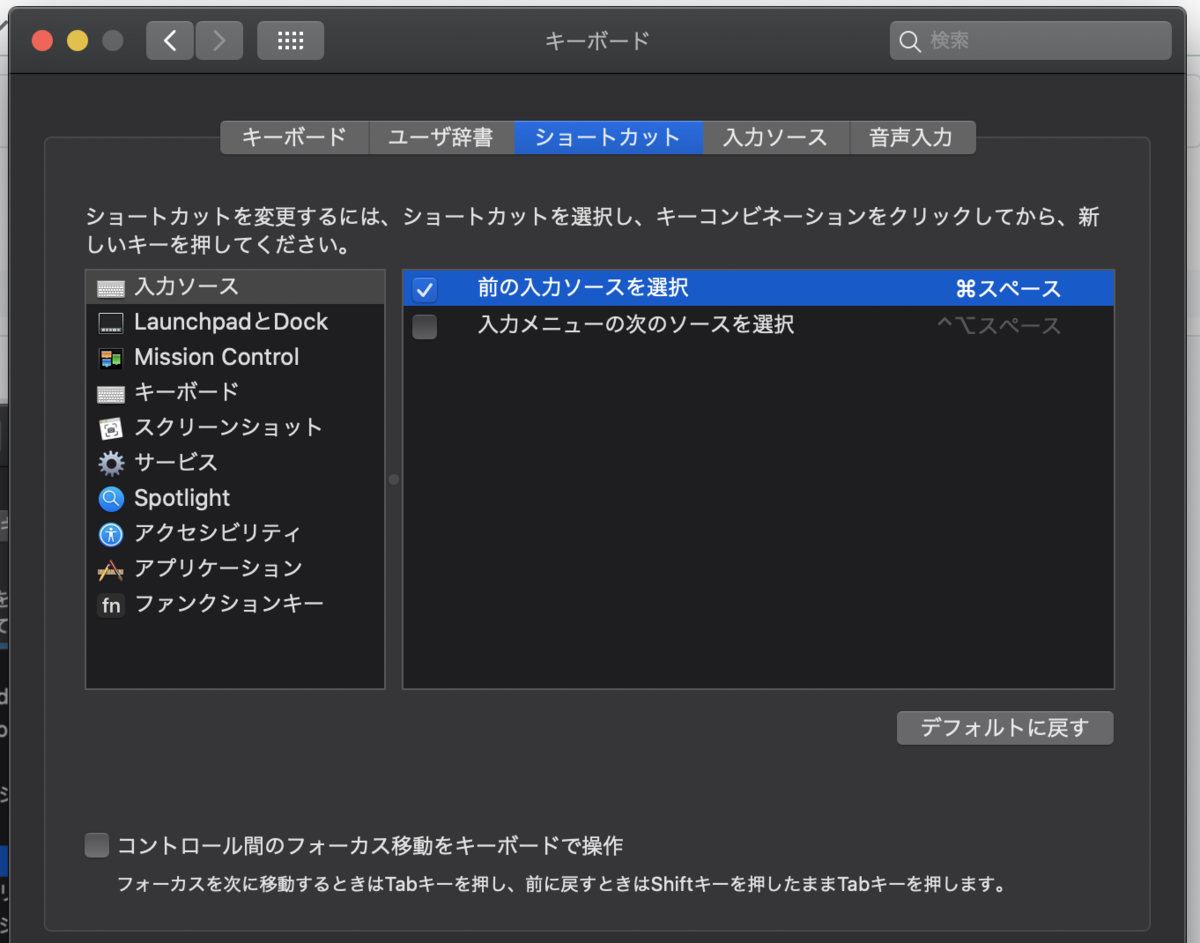This screenshot has width=1200, height=943.
Task: Click the アプリケーション icon
Action: [x=111, y=569]
